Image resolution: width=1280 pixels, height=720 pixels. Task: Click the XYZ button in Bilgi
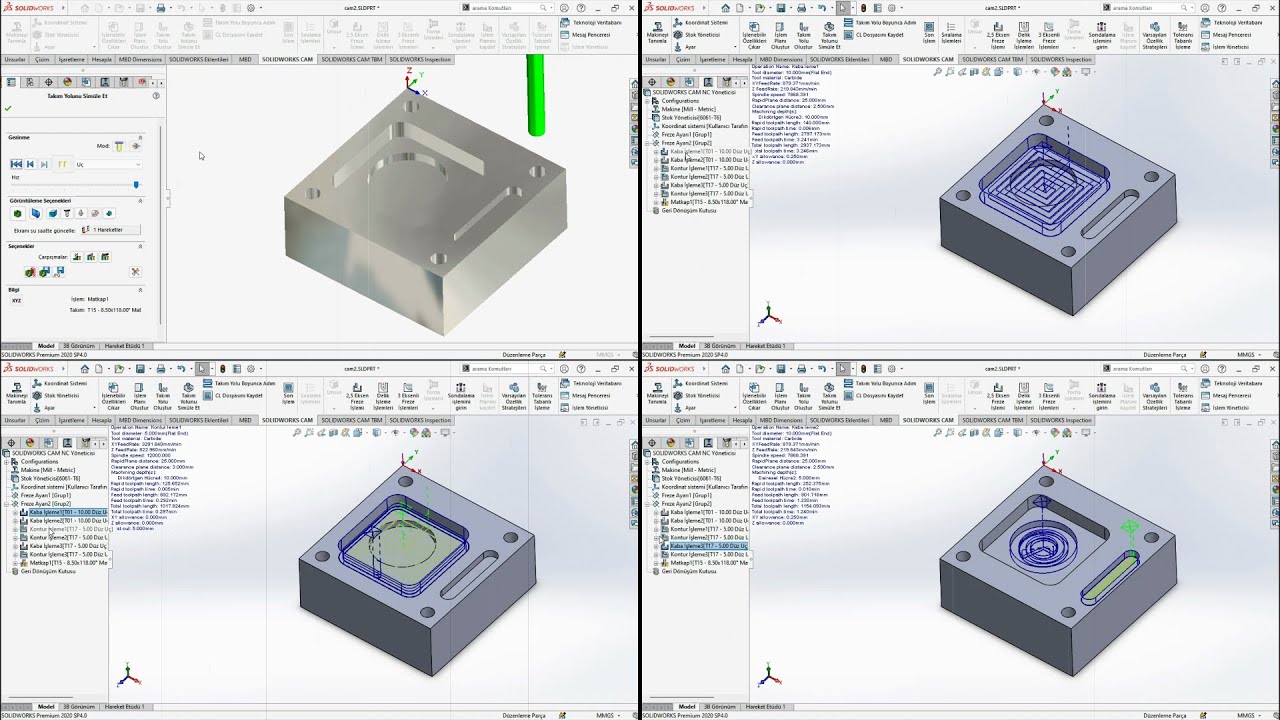pyautogui.click(x=16, y=300)
